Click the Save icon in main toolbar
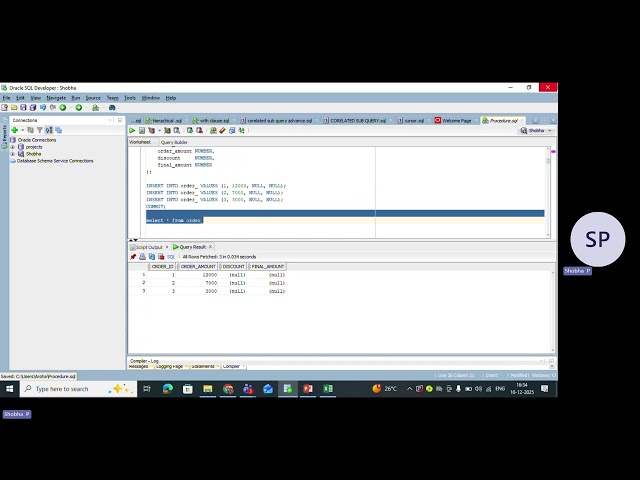This screenshot has height=480, width=640. point(23,108)
